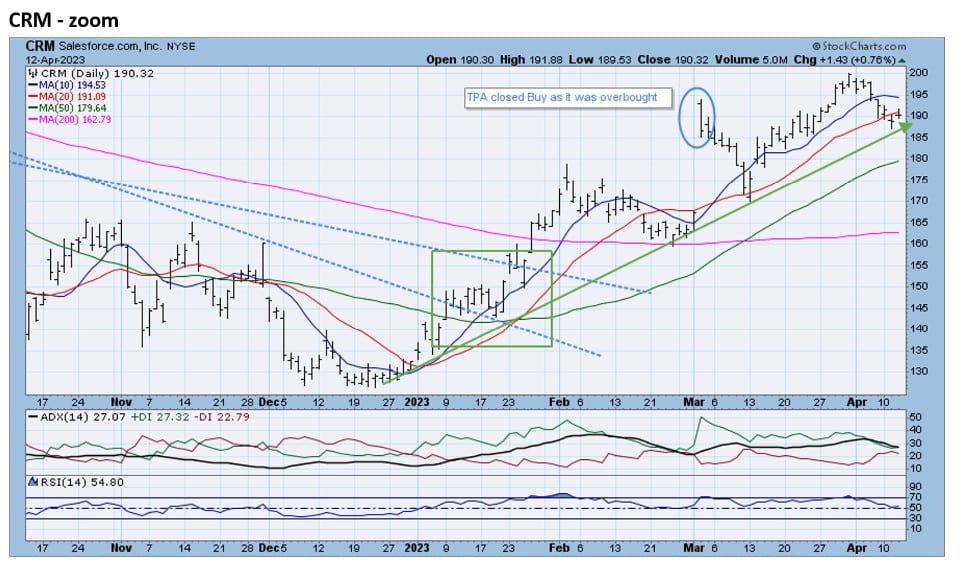
Task: Click the 135 price axis label
Action: [x=919, y=350]
